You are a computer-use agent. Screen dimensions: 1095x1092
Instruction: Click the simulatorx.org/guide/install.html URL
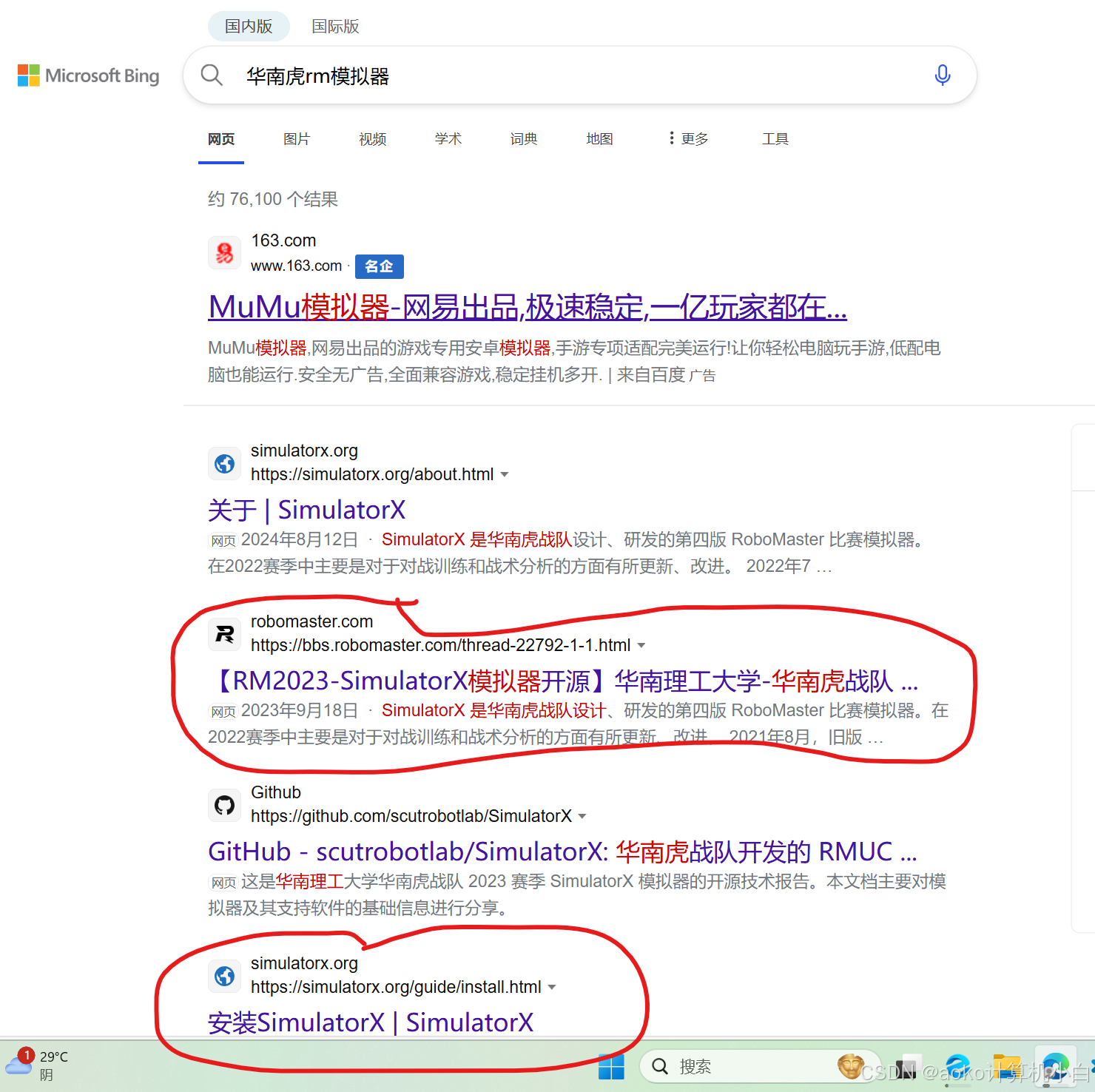[396, 987]
